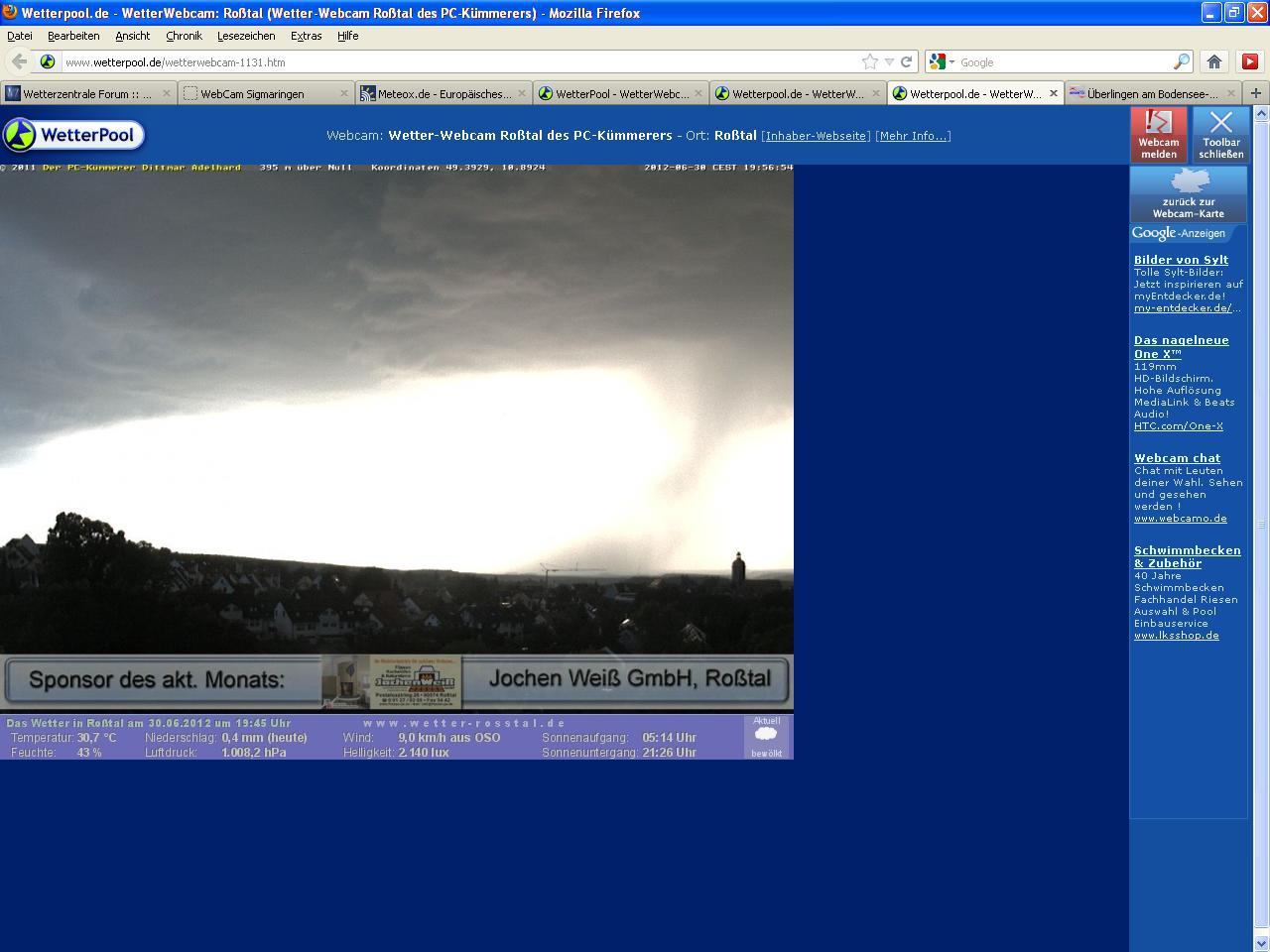The height and width of the screenshot is (952, 1270).
Task: Close the active Wetterpool.de webcam tab
Action: coord(1054,93)
